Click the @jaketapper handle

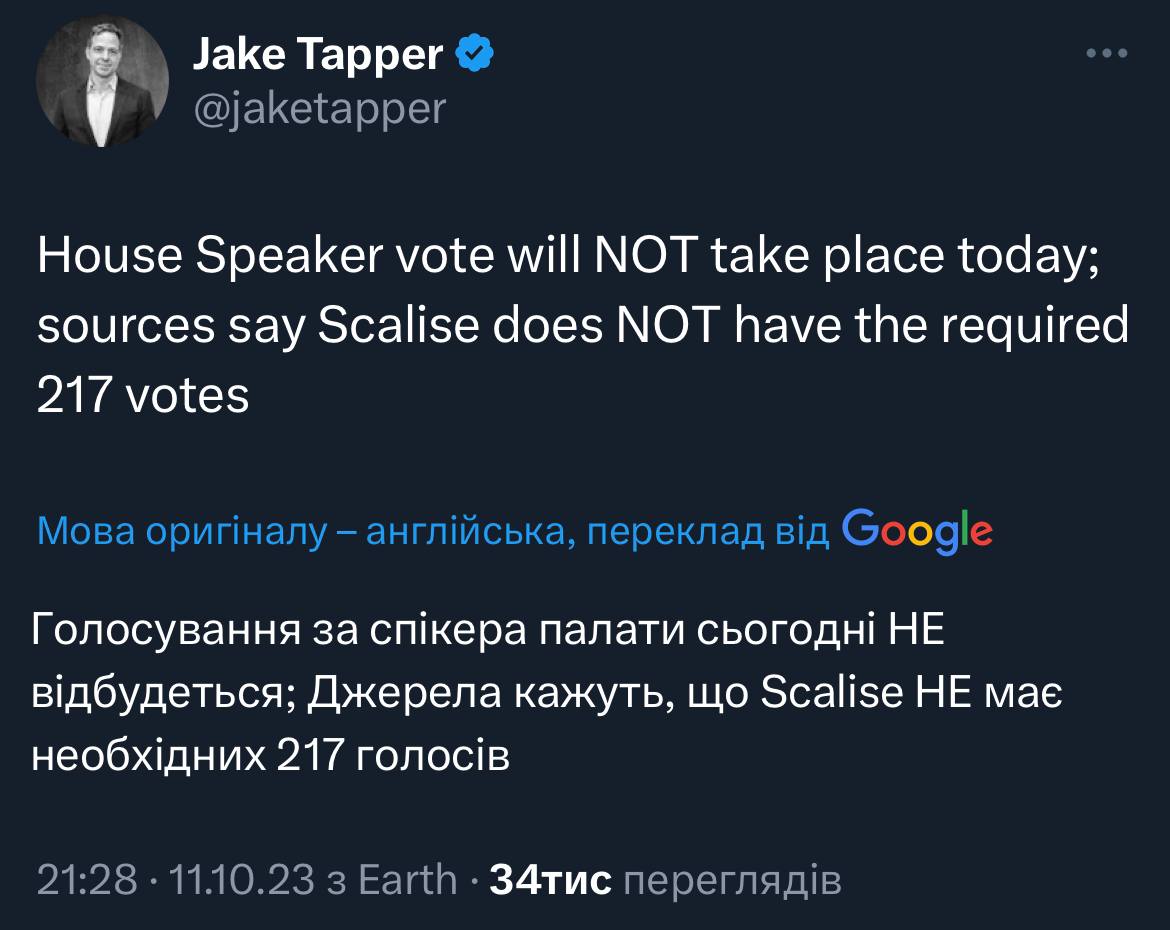pyautogui.click(x=319, y=107)
